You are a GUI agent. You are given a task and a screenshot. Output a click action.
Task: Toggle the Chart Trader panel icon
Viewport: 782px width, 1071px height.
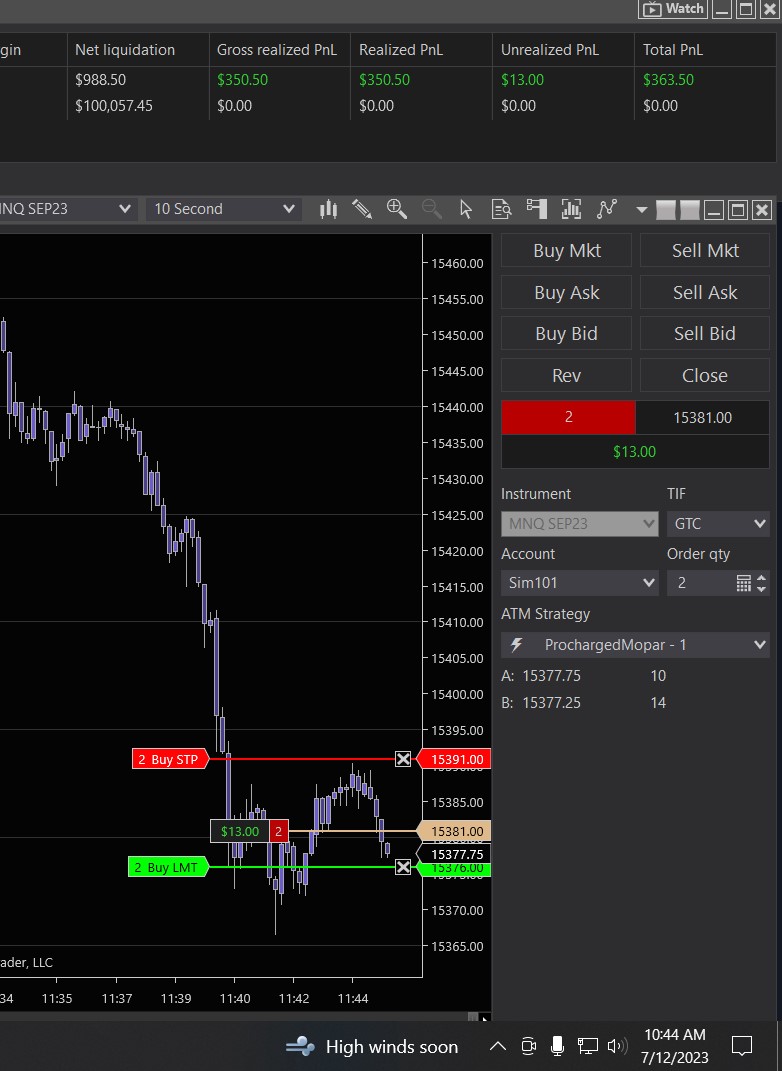coord(536,209)
